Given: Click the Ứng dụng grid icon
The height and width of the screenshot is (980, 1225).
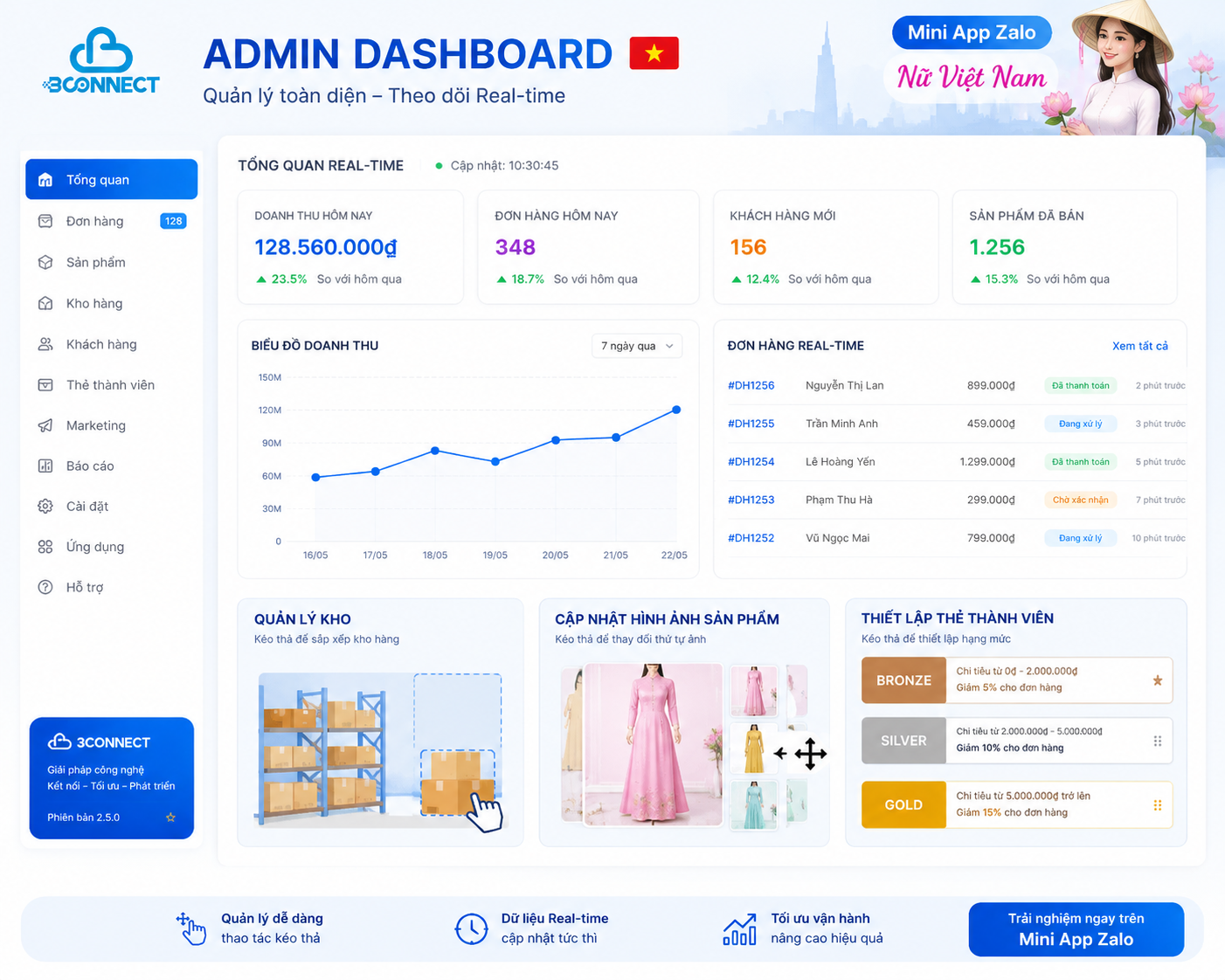Looking at the screenshot, I should (x=45, y=547).
